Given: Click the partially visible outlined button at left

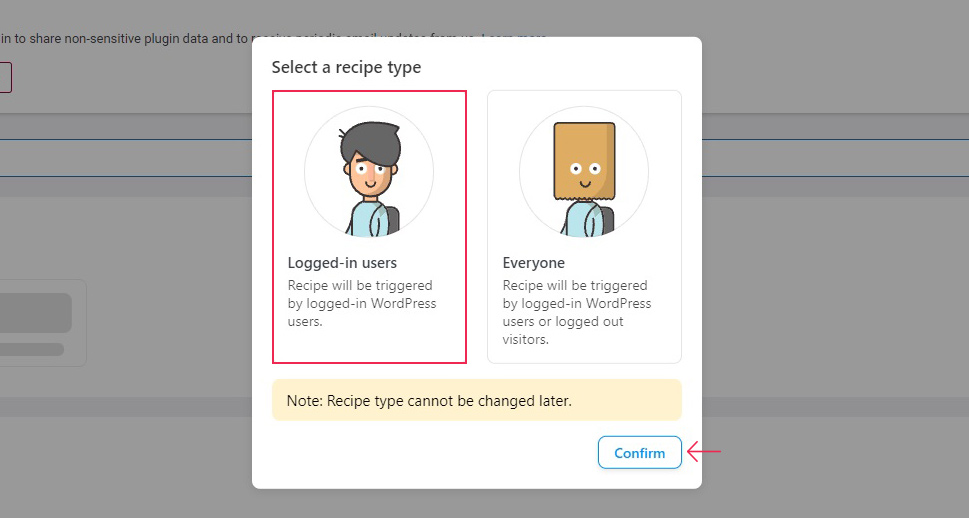Looking at the screenshot, I should 6,77.
